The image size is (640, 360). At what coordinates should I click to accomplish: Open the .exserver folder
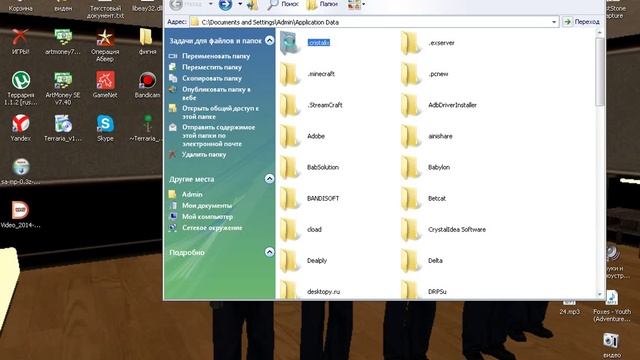pos(428,43)
